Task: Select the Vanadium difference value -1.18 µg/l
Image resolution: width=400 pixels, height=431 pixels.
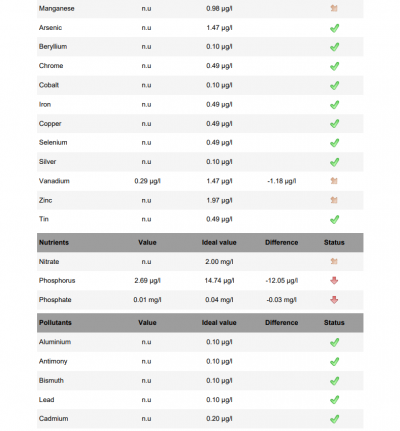Action: 282,181
